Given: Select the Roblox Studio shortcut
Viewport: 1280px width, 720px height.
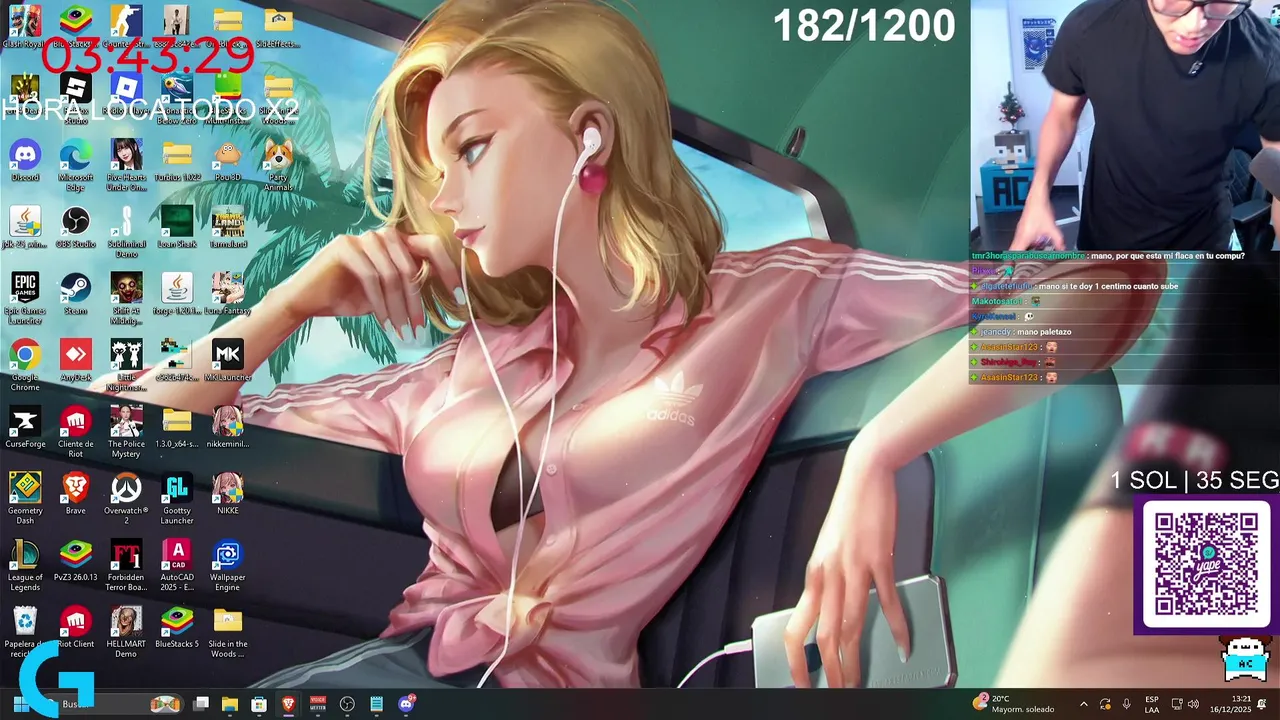Looking at the screenshot, I should 76,98.
